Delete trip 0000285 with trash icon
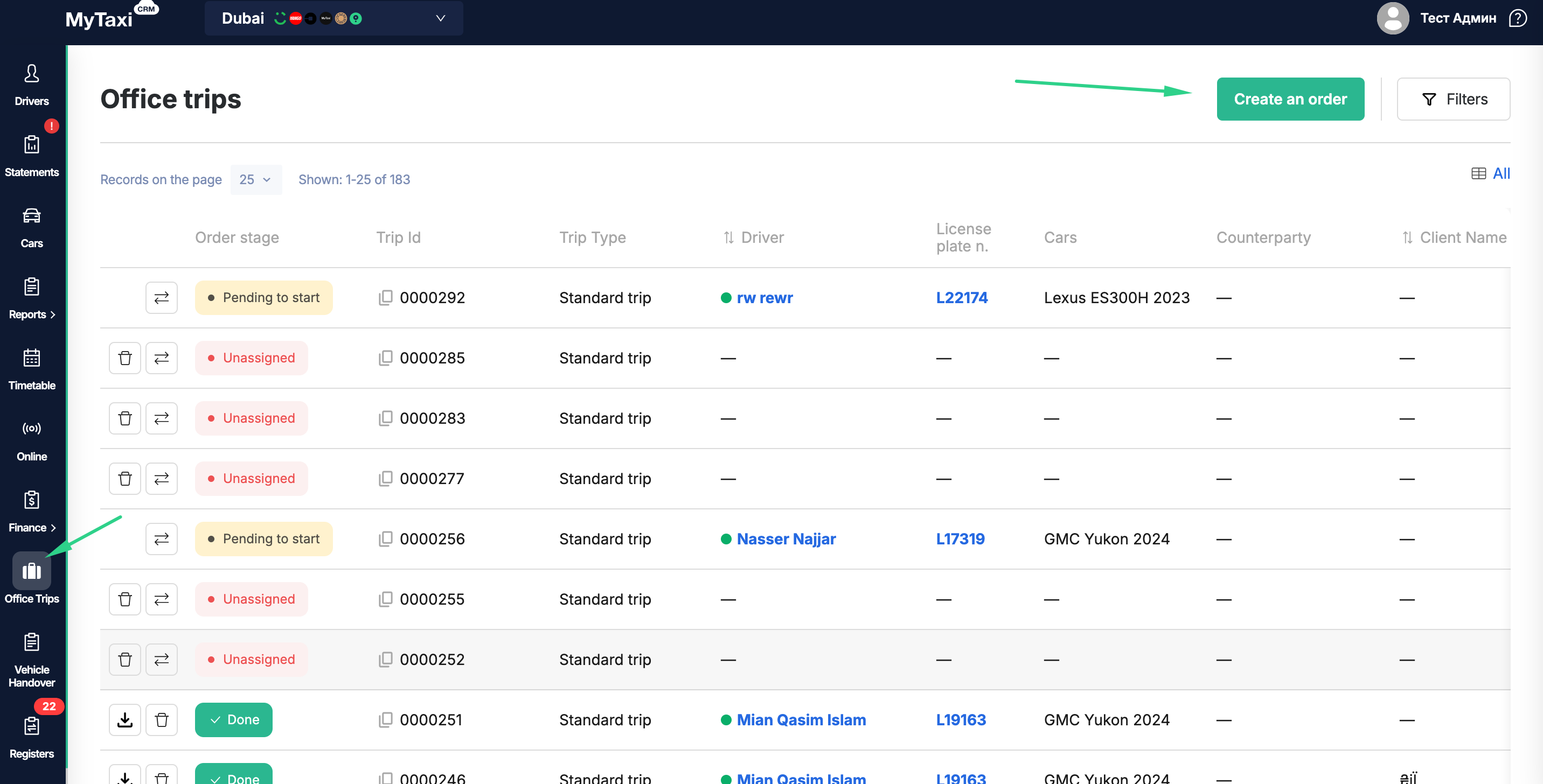1543x784 pixels. pos(125,358)
